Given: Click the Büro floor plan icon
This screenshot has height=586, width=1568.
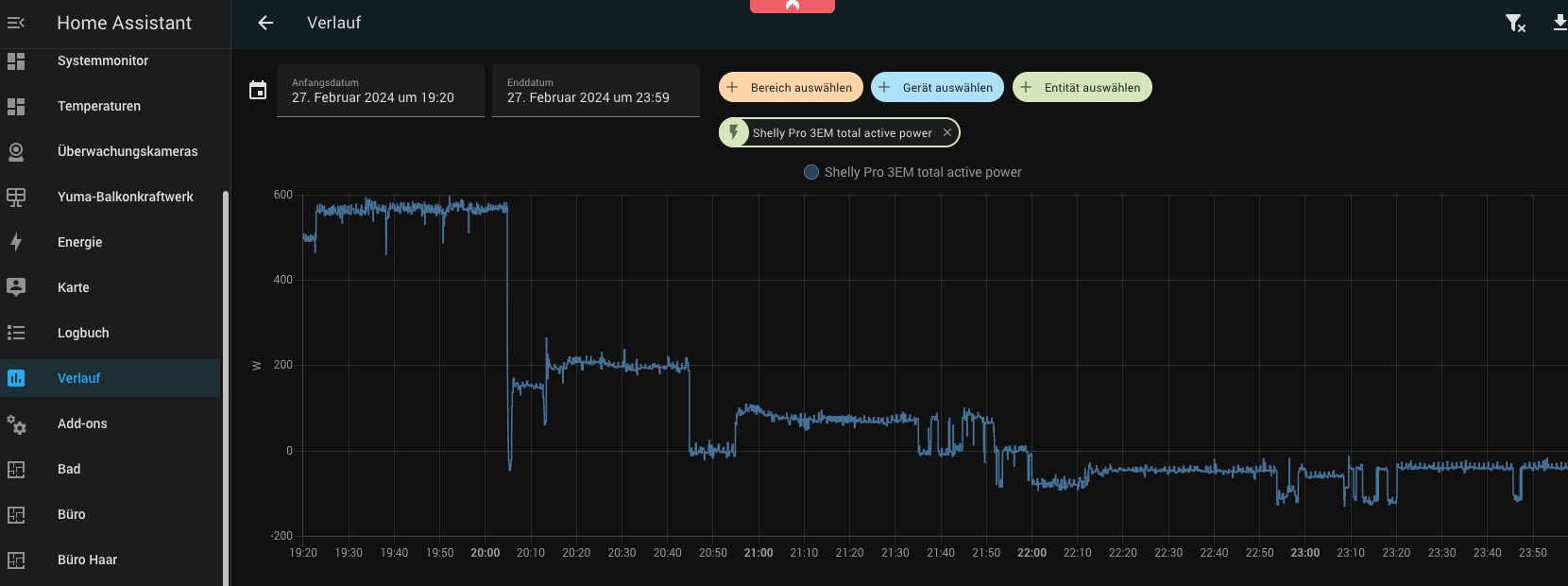Looking at the screenshot, I should (16, 514).
